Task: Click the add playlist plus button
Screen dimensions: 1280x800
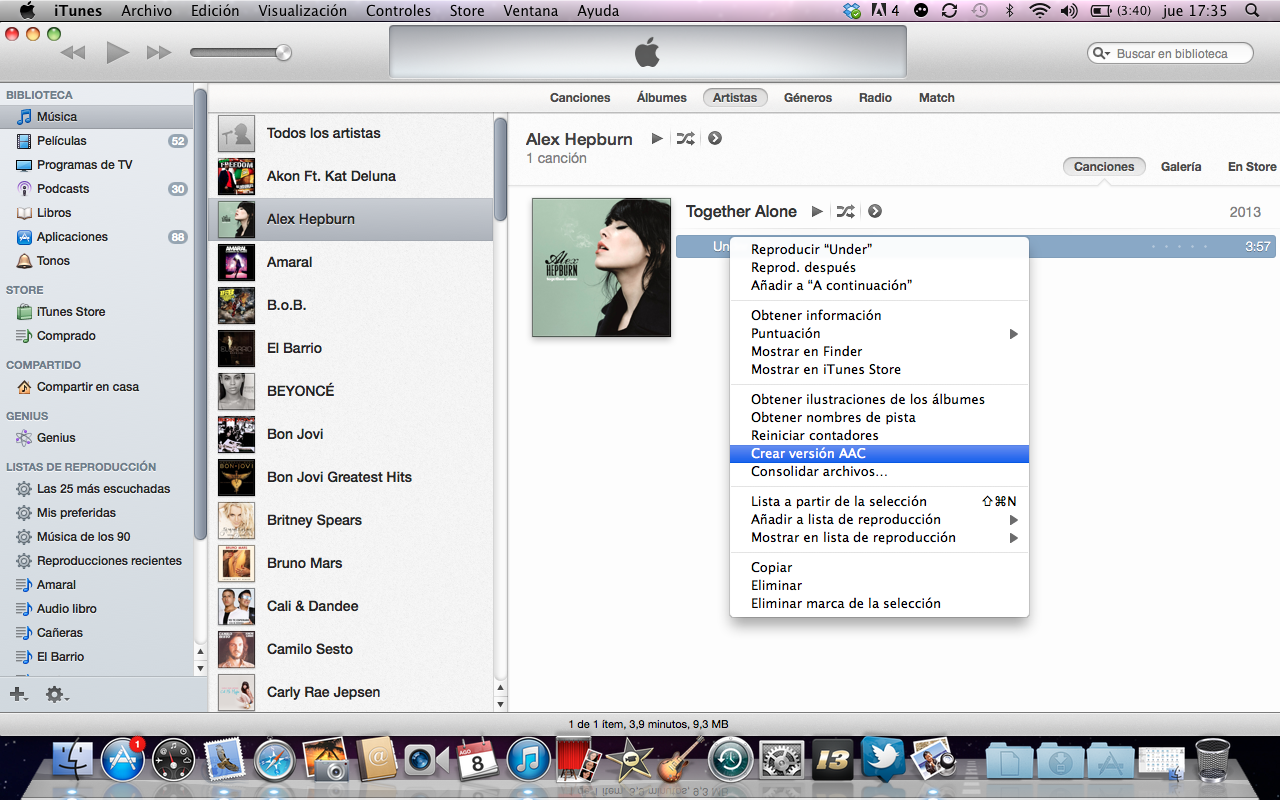Action: tap(18, 694)
